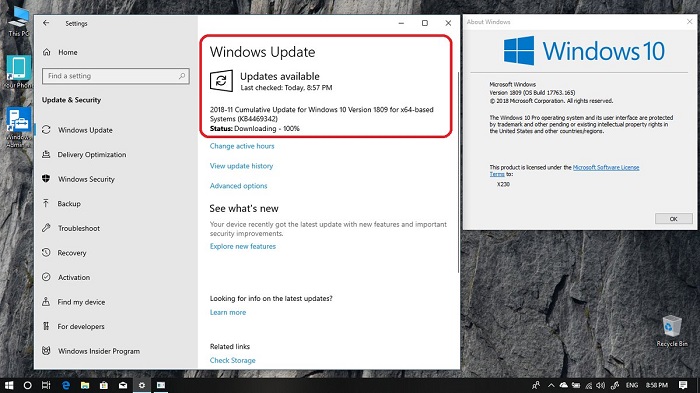Open Windows Security from the sidebar
700x393 pixels.
pyautogui.click(x=86, y=179)
